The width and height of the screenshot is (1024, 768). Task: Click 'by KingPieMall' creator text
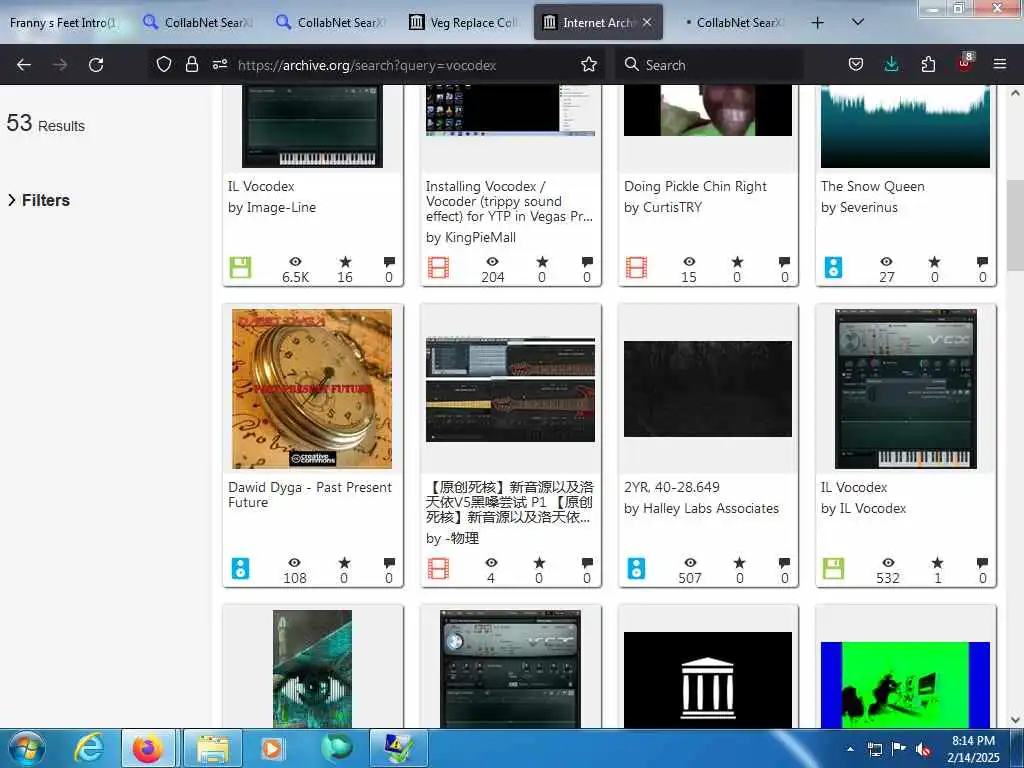(471, 238)
